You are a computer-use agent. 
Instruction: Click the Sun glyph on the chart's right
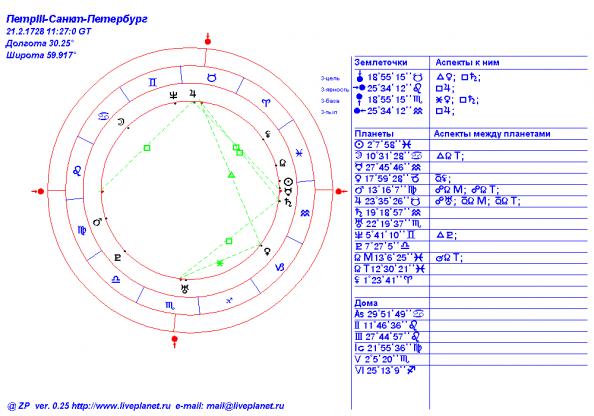coord(289,181)
